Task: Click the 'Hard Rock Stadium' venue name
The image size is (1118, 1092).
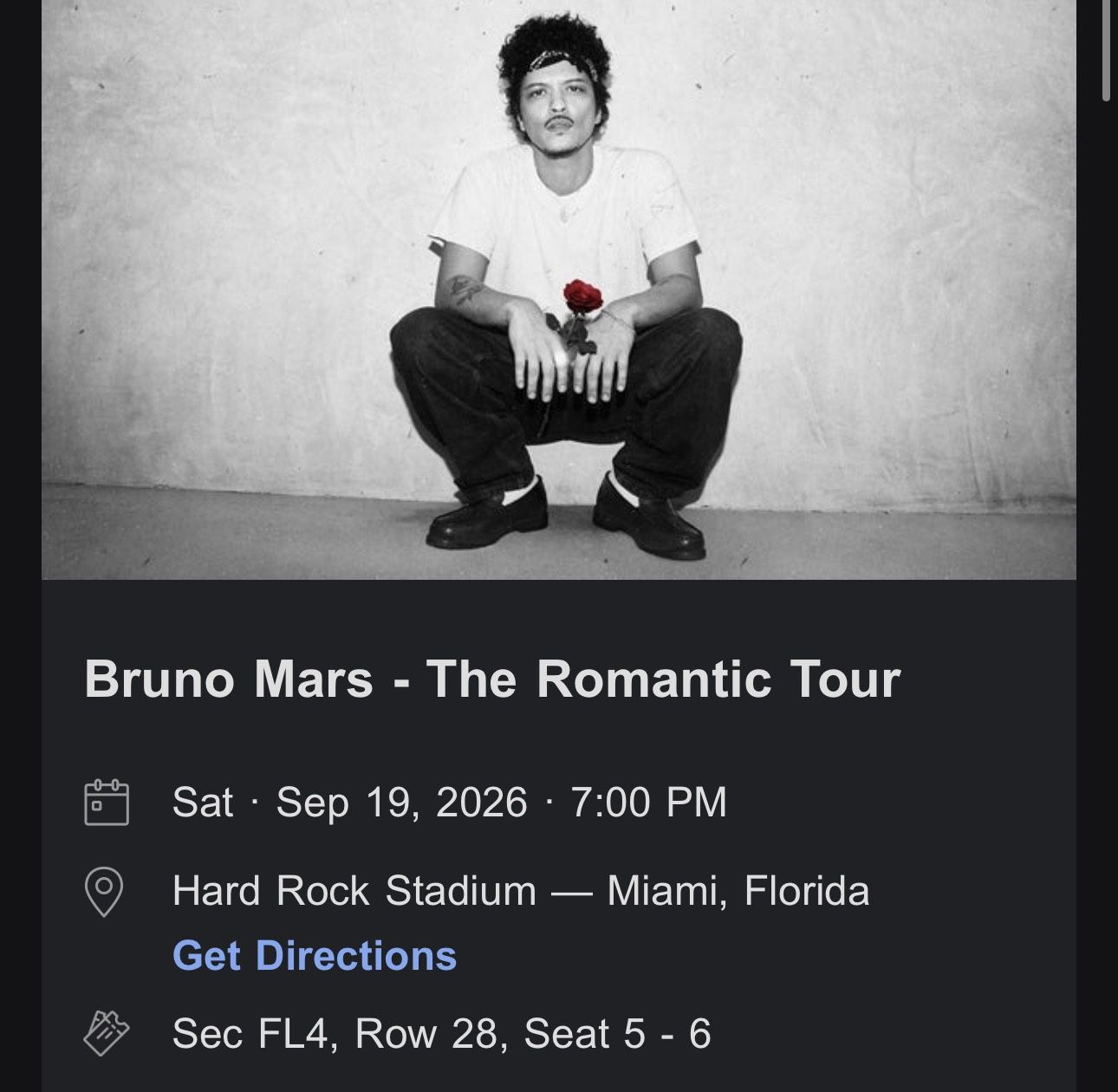Action: pyautogui.click(x=354, y=890)
